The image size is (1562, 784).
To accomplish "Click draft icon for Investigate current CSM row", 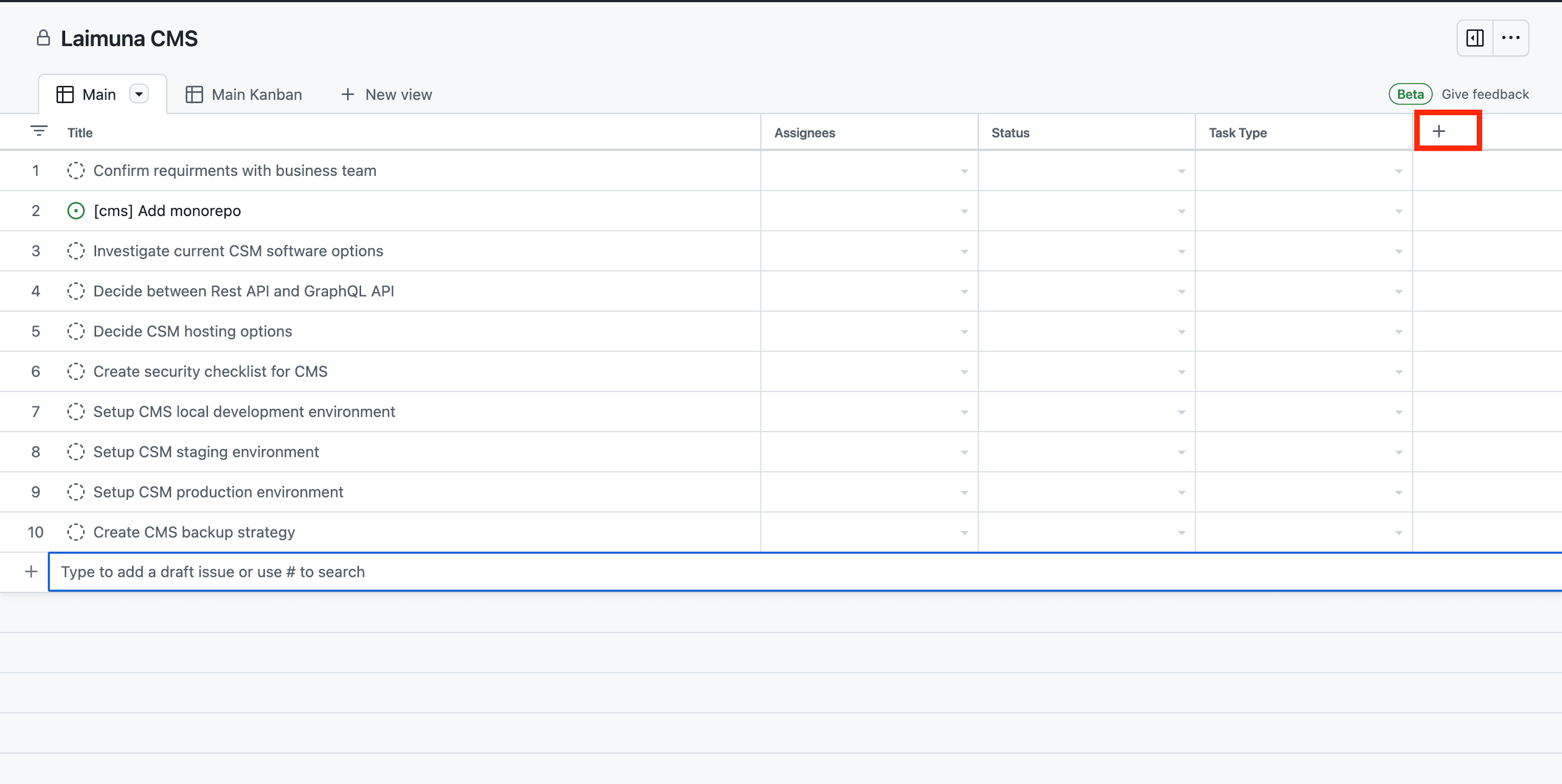I will point(76,251).
